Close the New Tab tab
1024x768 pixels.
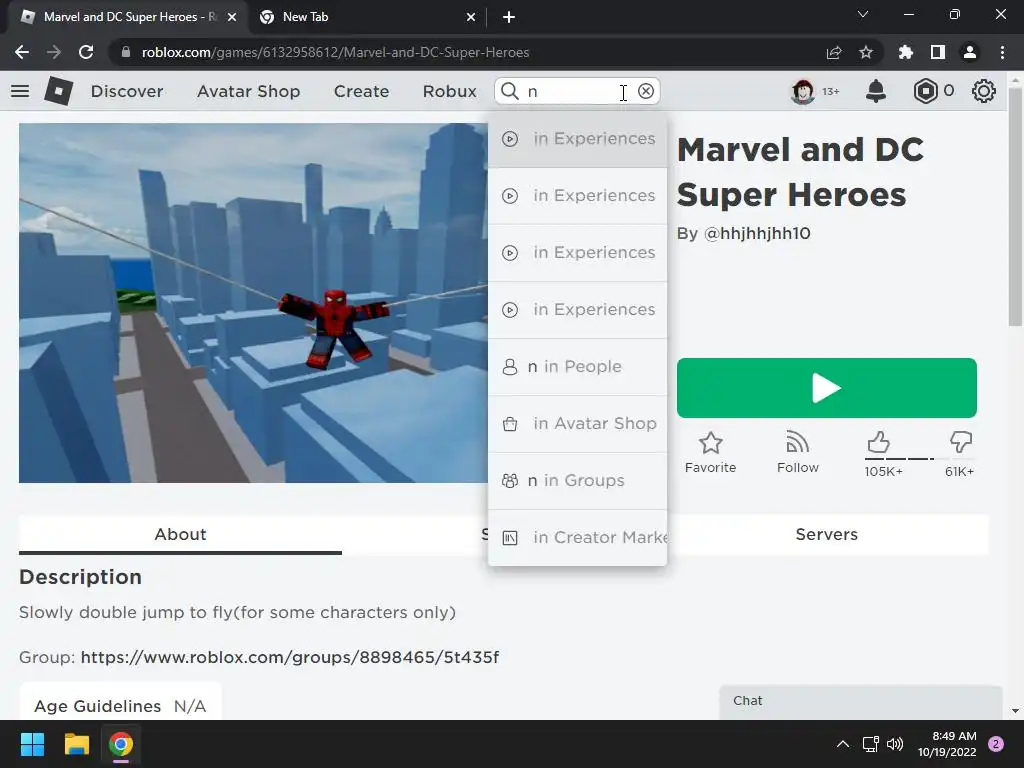[471, 17]
